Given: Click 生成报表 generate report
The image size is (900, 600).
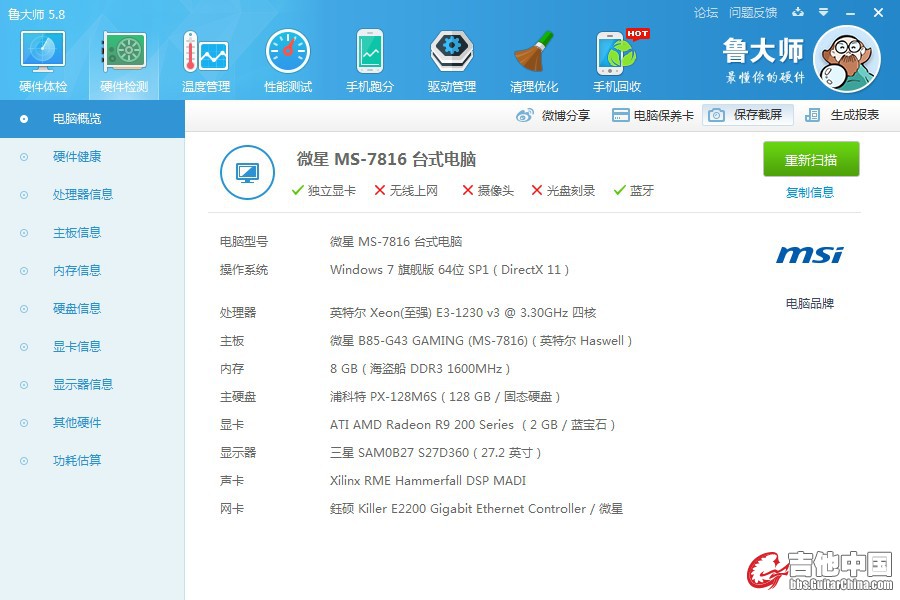Looking at the screenshot, I should point(842,115).
